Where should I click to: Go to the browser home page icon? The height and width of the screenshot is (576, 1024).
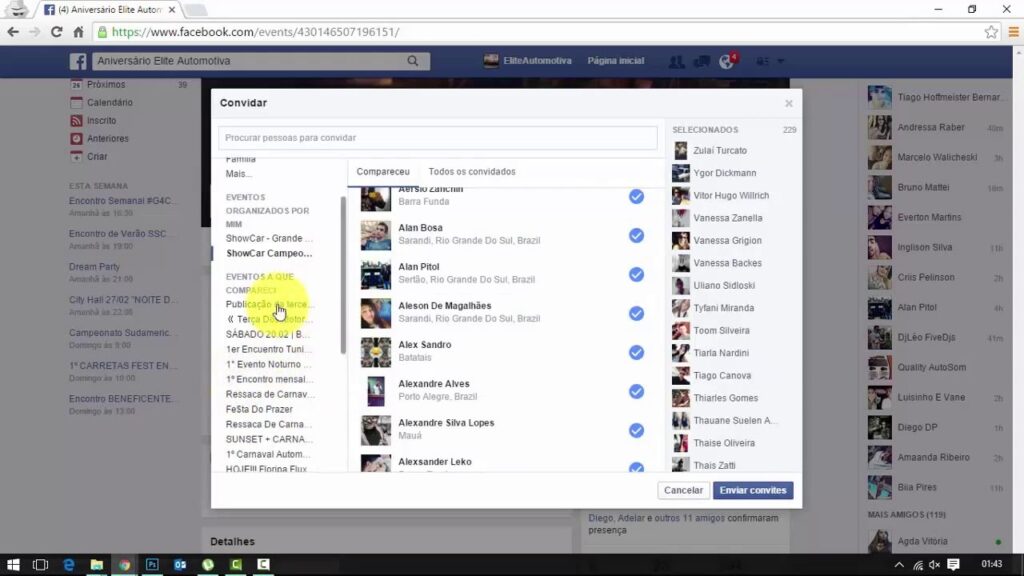point(78,32)
